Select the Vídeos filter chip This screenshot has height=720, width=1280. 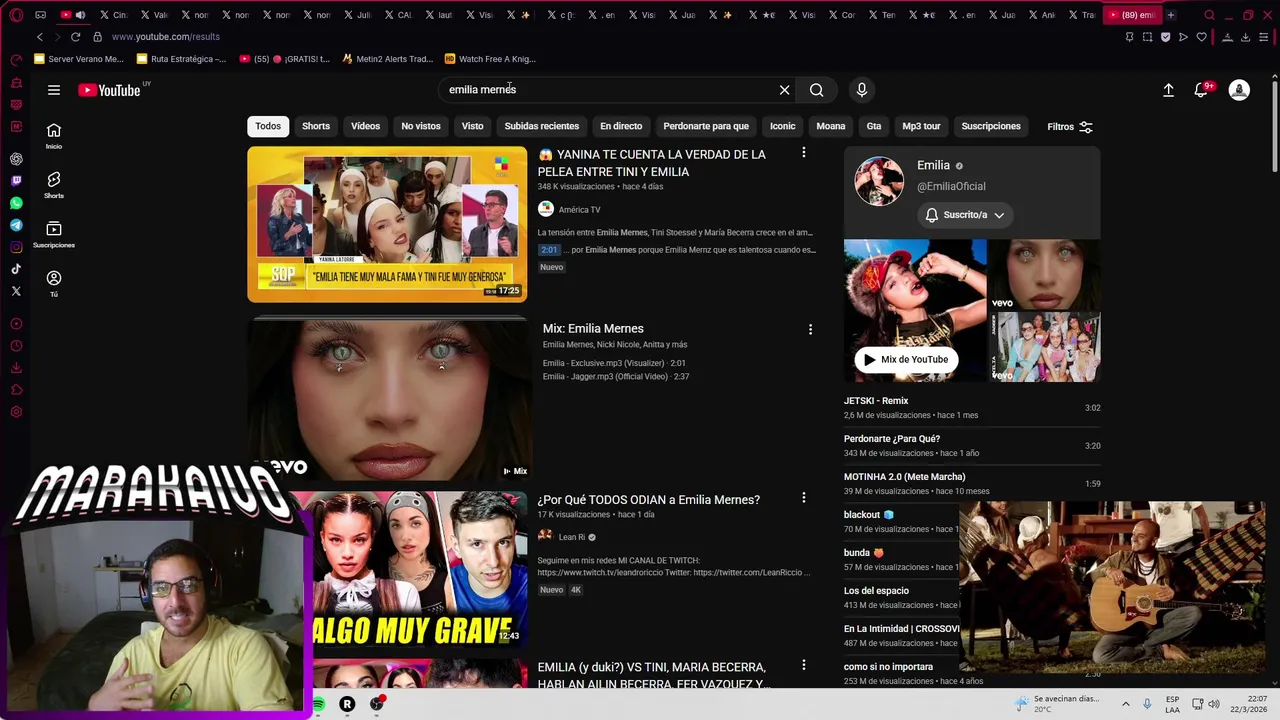[365, 126]
